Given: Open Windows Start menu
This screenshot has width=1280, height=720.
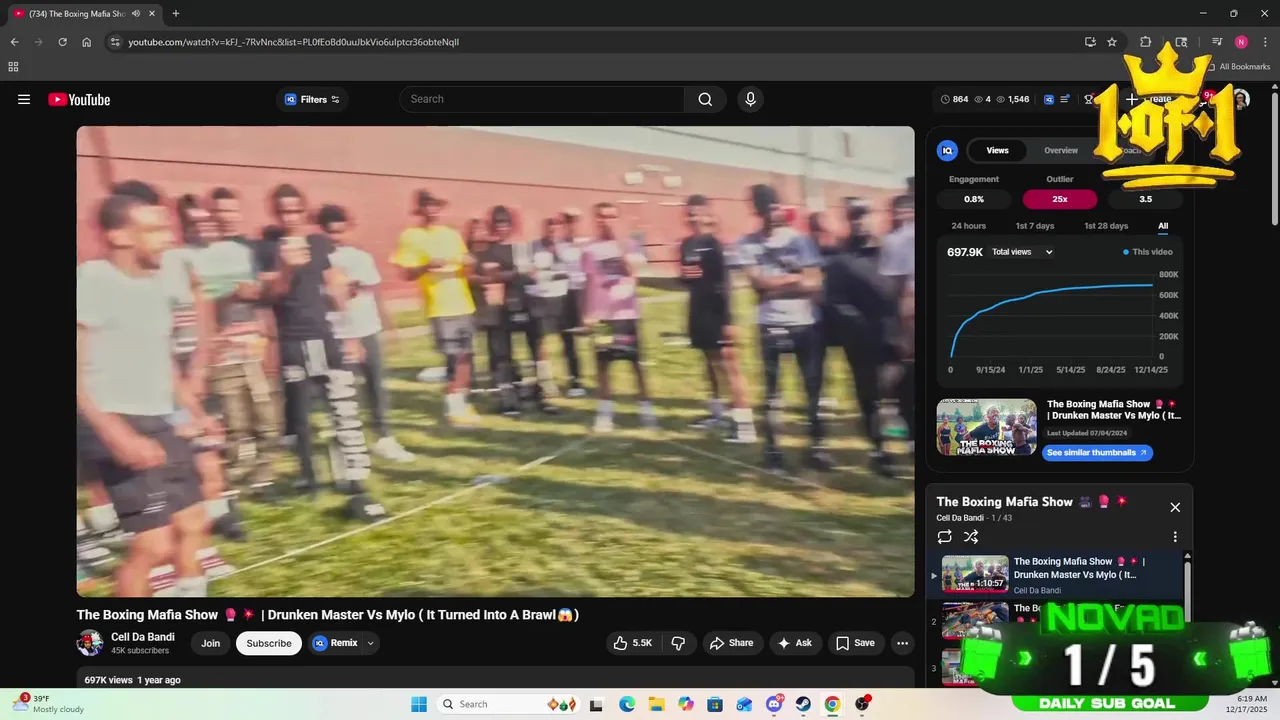Looking at the screenshot, I should (418, 704).
